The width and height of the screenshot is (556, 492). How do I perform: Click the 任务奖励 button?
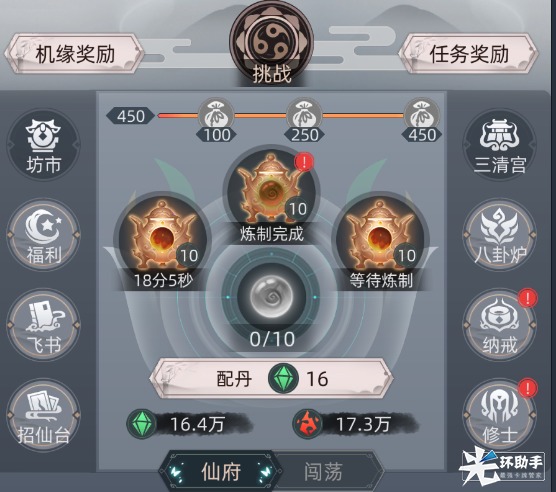[x=469, y=54]
